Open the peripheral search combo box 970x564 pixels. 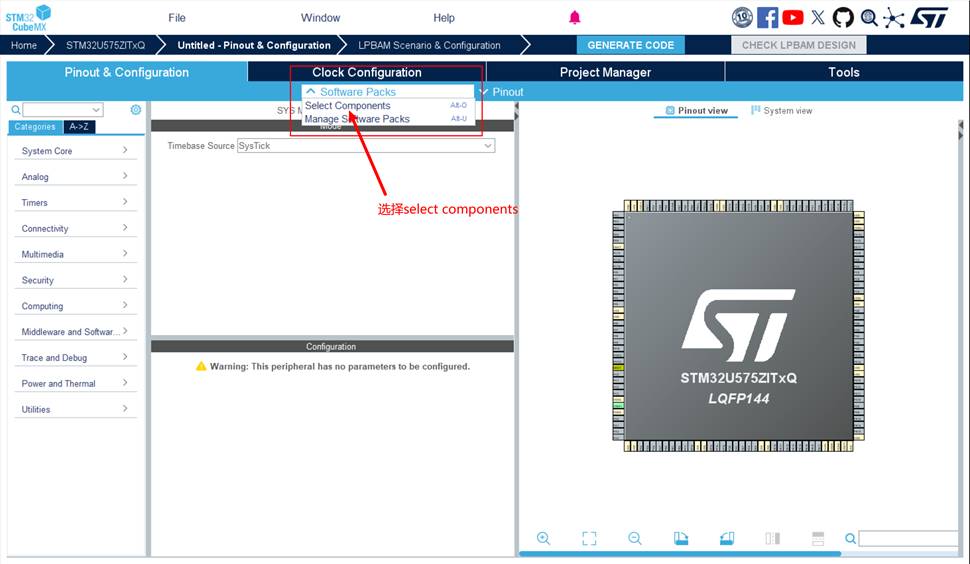[x=63, y=110]
